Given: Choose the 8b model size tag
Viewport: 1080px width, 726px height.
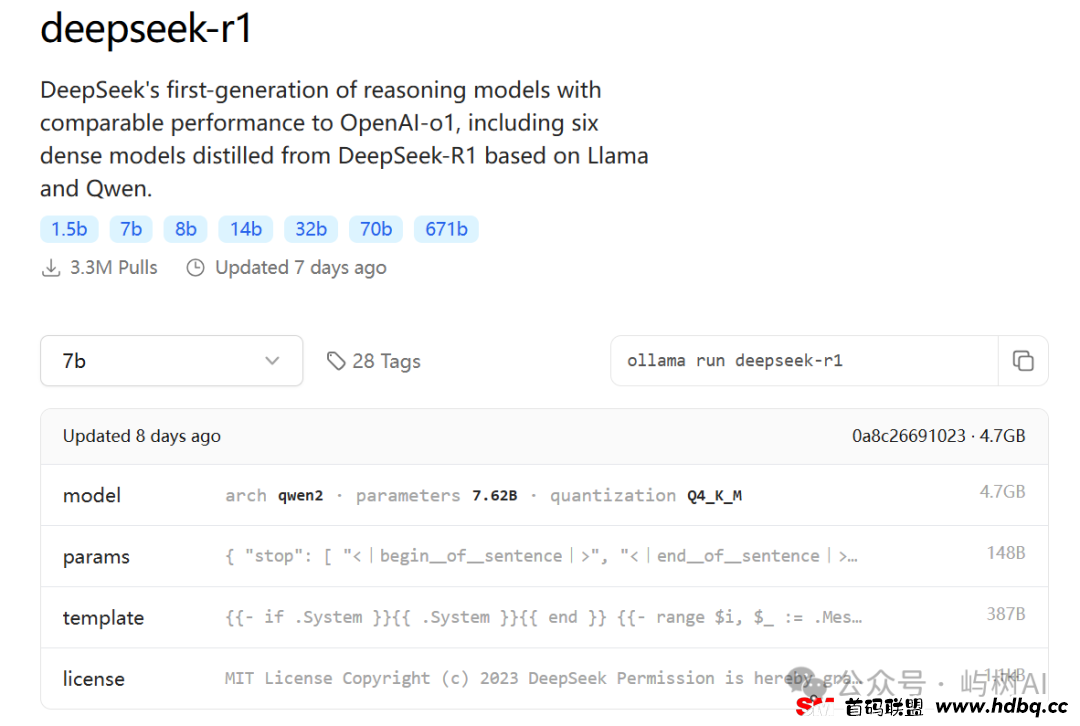Looking at the screenshot, I should pyautogui.click(x=185, y=229).
